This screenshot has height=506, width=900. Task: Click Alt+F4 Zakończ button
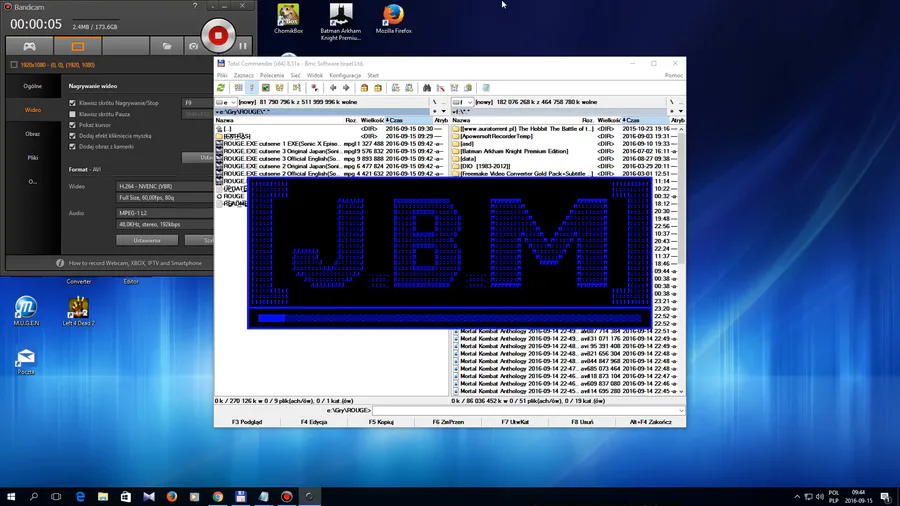click(x=650, y=422)
